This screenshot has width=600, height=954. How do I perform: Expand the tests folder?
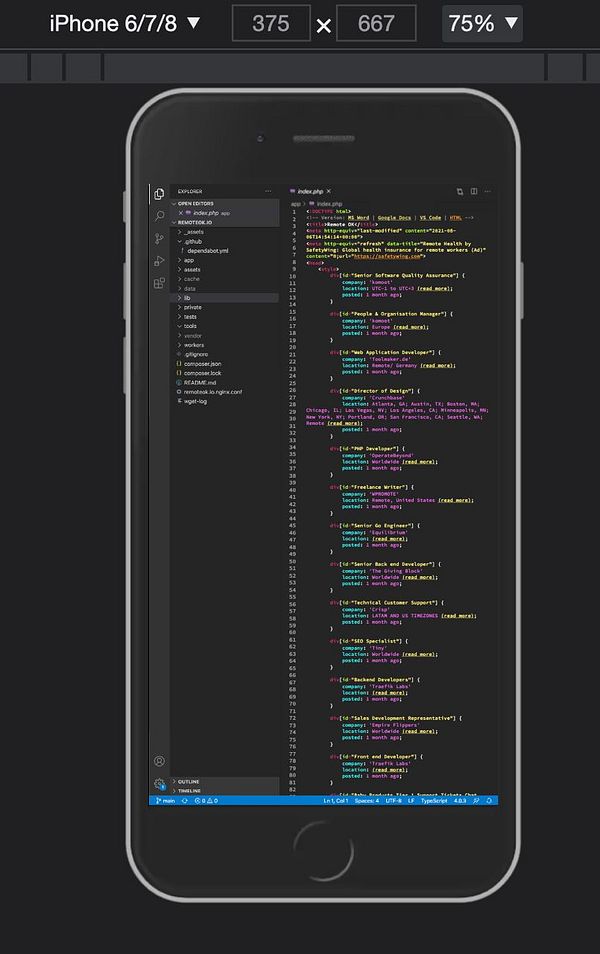(x=187, y=316)
